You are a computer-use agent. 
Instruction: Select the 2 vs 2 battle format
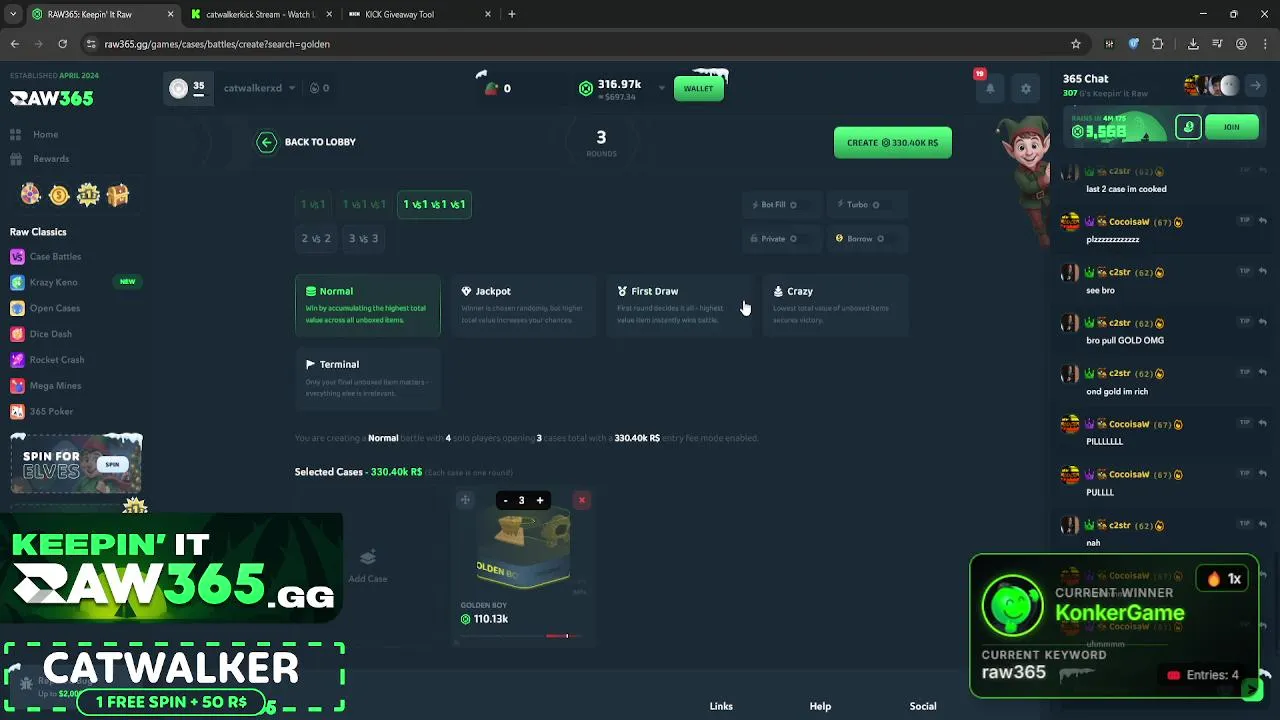click(x=316, y=239)
